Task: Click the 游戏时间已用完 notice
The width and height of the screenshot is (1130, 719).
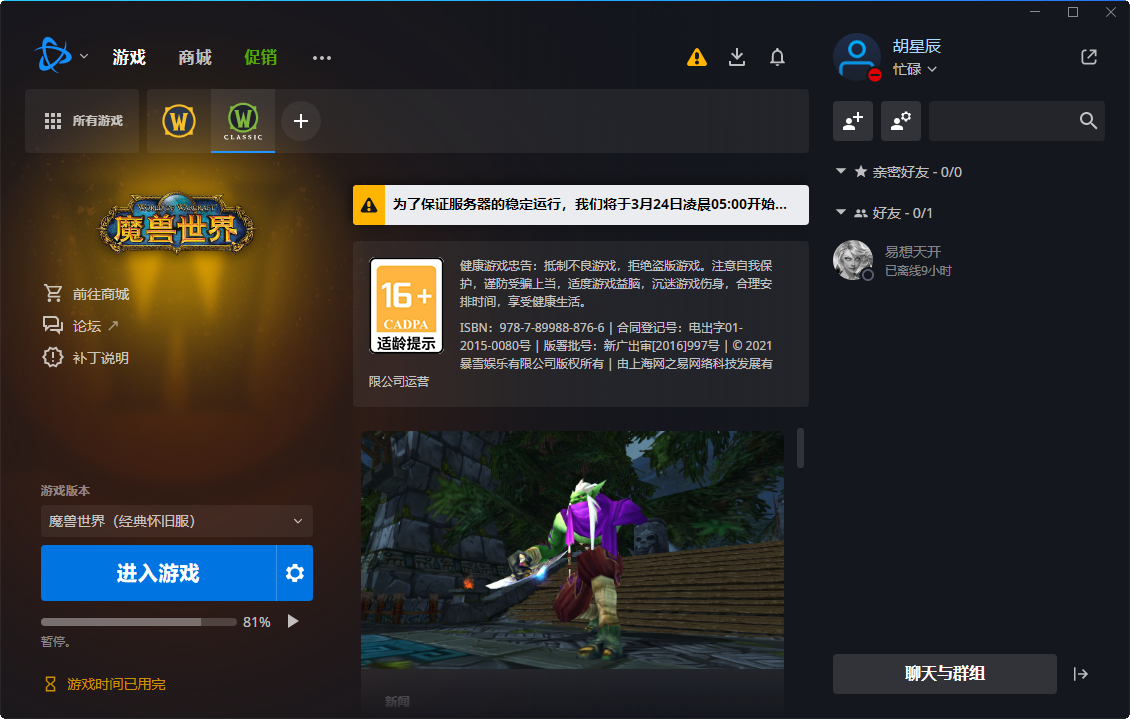Action: pyautogui.click(x=116, y=684)
